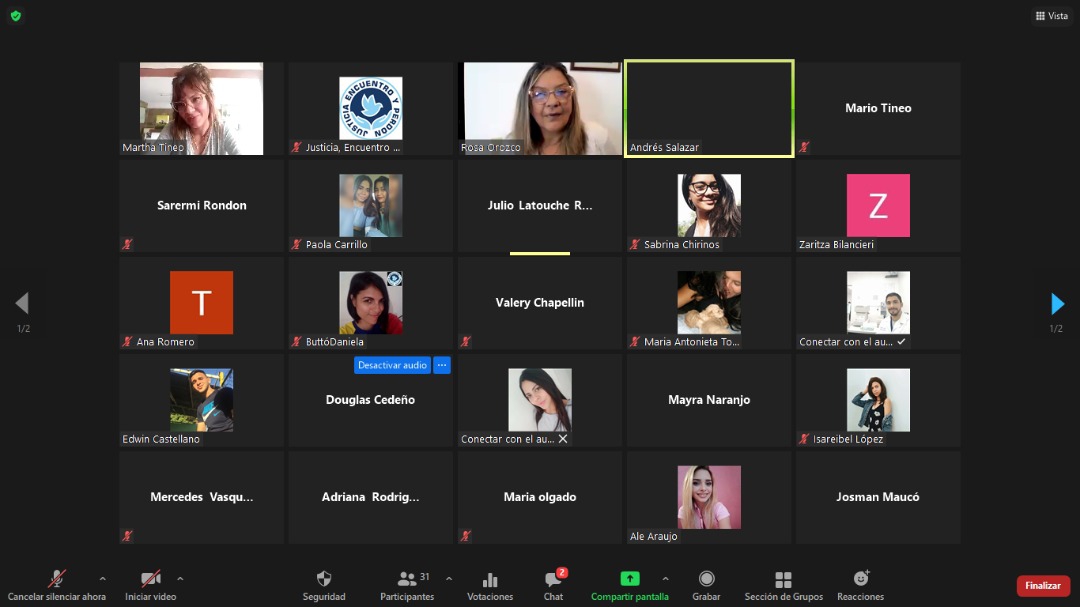Viewport: 1080px width, 607px height.
Task: Click the muted mic icon beside Sabrina Chirinos
Action: (x=635, y=244)
